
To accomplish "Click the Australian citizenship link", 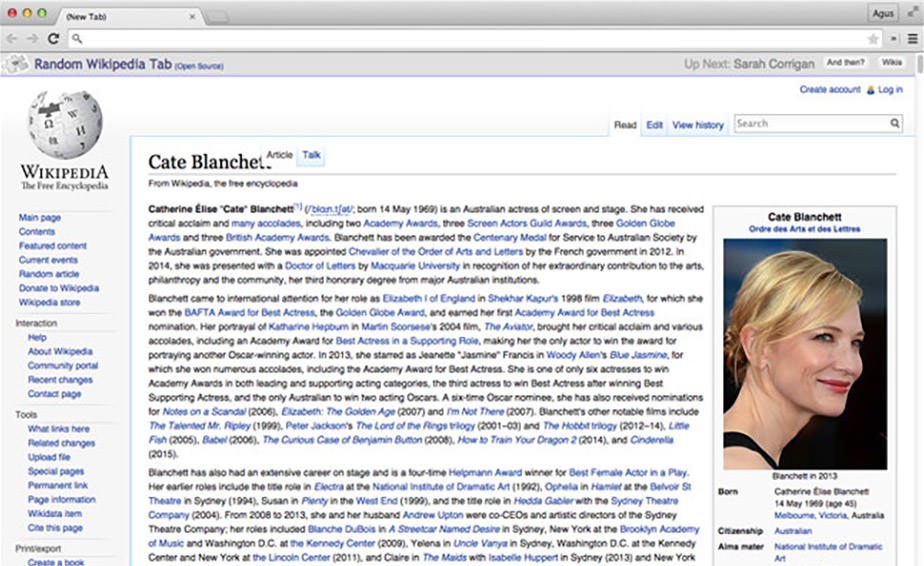I will pos(793,531).
